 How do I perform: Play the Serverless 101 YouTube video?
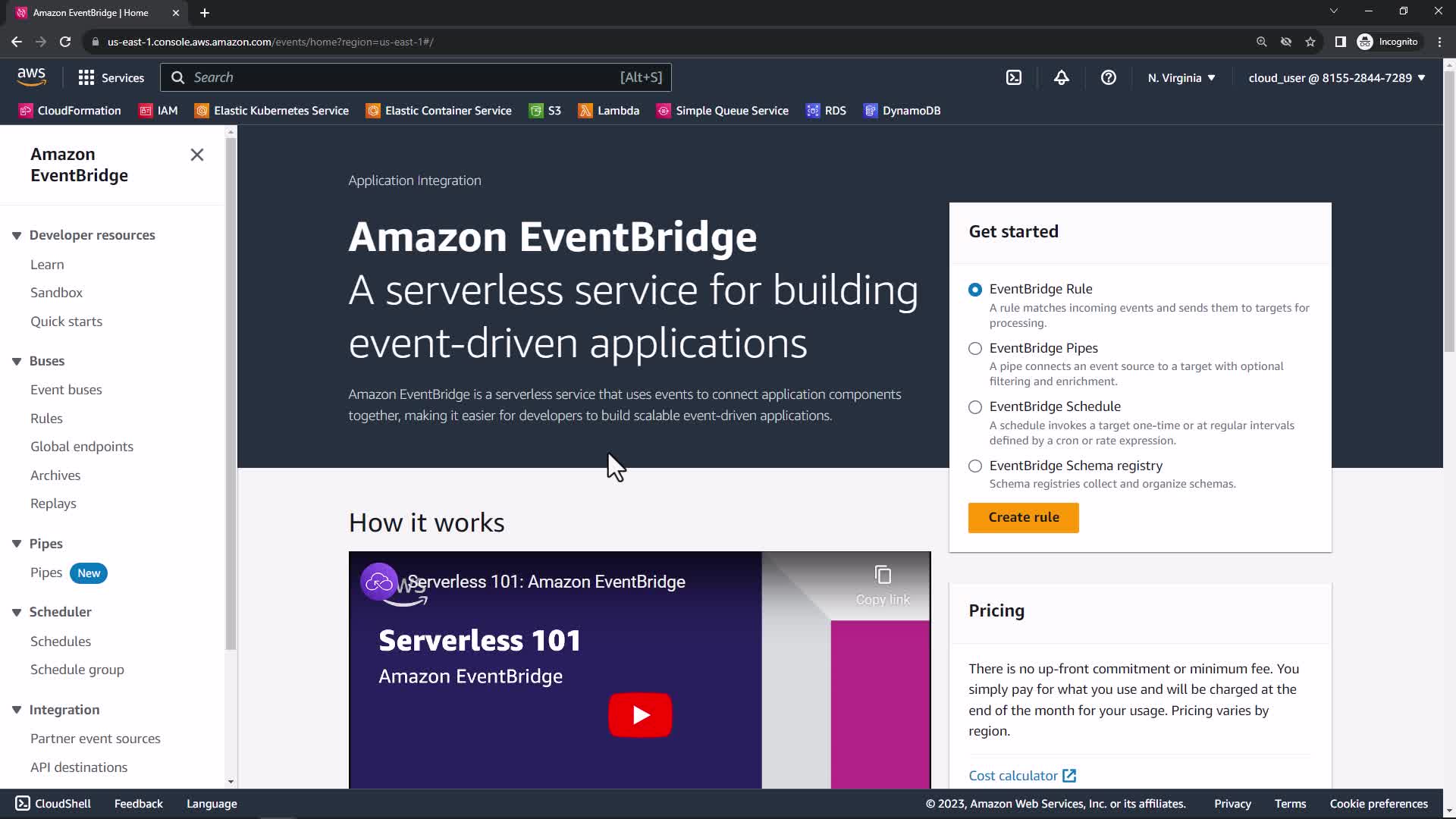coord(640,714)
